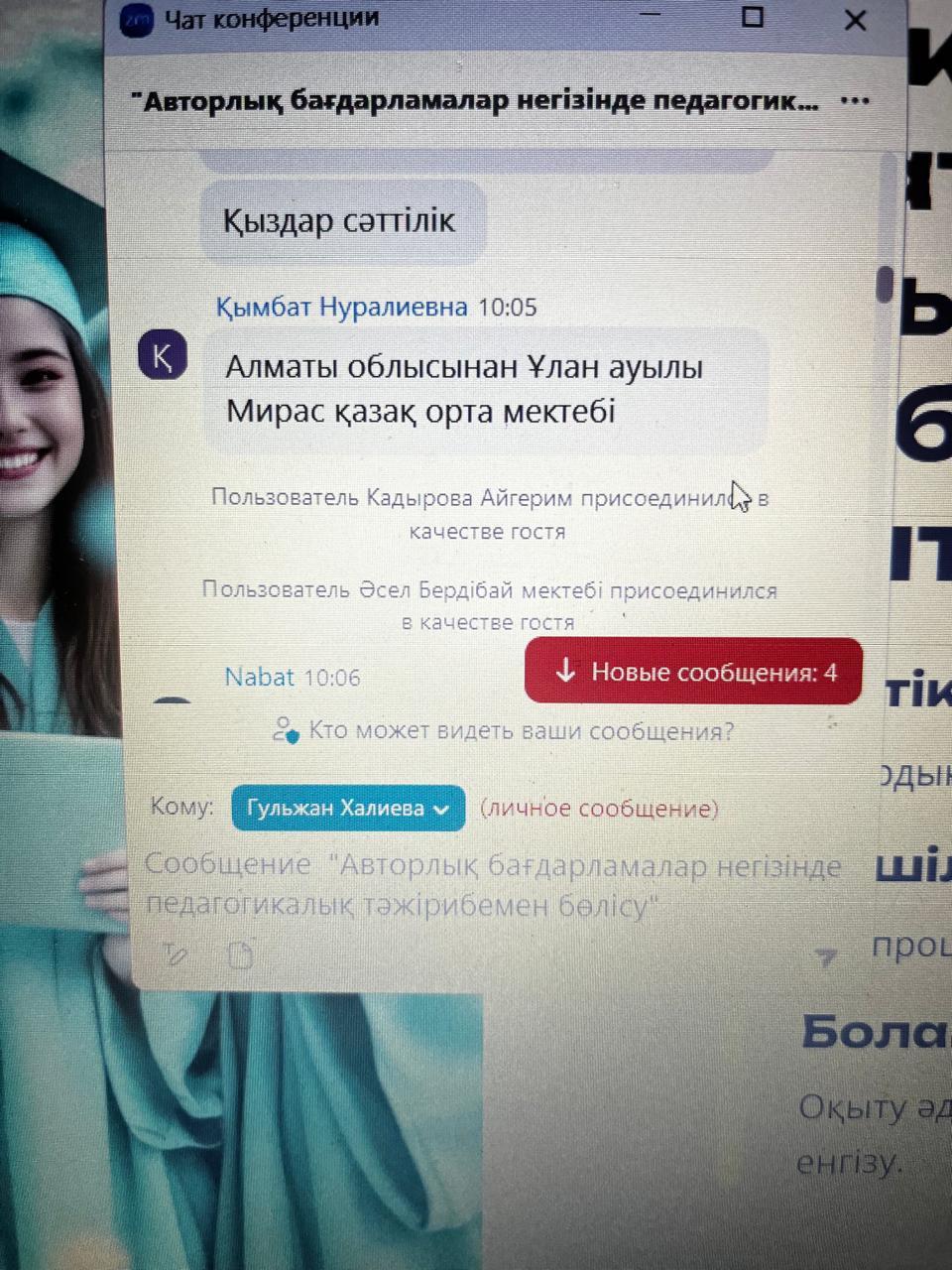Image resolution: width=952 pixels, height=1270 pixels.
Task: Click the down arrow in the new messages badge
Action: click(x=565, y=672)
